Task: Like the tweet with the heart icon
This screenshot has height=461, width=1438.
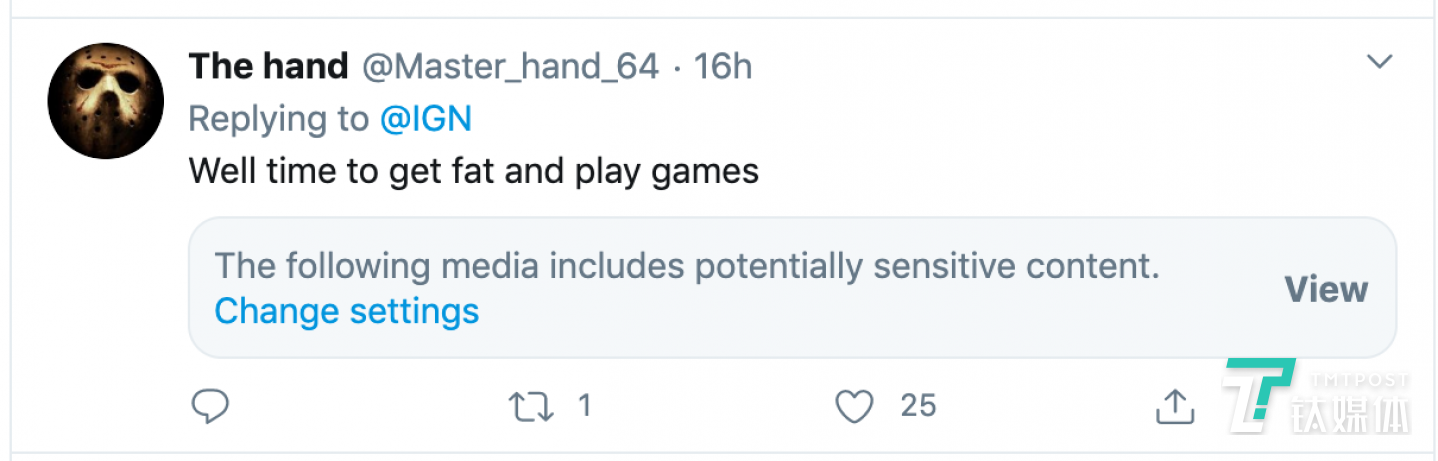Action: click(x=854, y=405)
